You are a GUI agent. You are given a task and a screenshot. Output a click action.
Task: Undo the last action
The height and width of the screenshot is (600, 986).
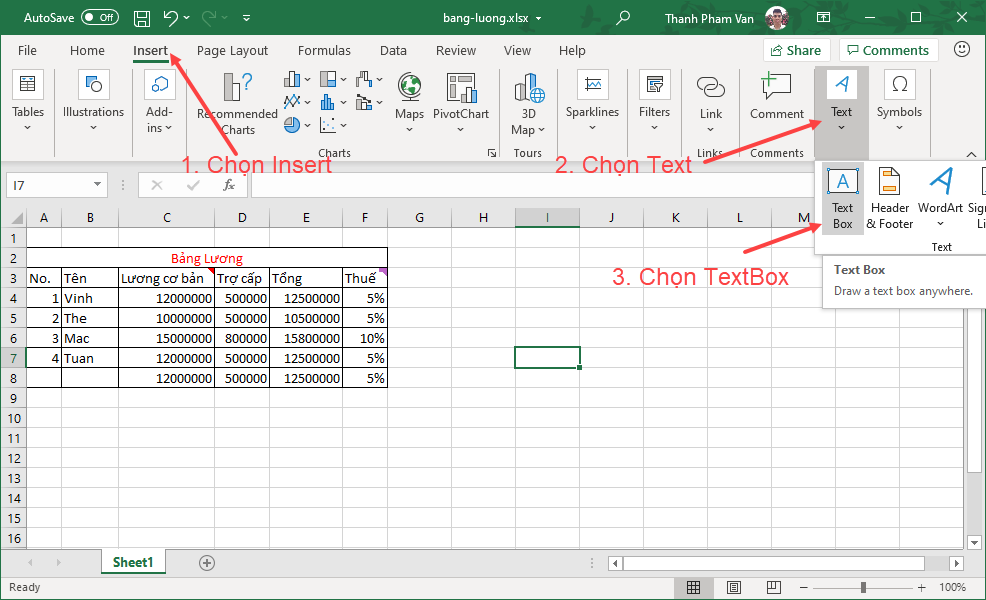(170, 18)
